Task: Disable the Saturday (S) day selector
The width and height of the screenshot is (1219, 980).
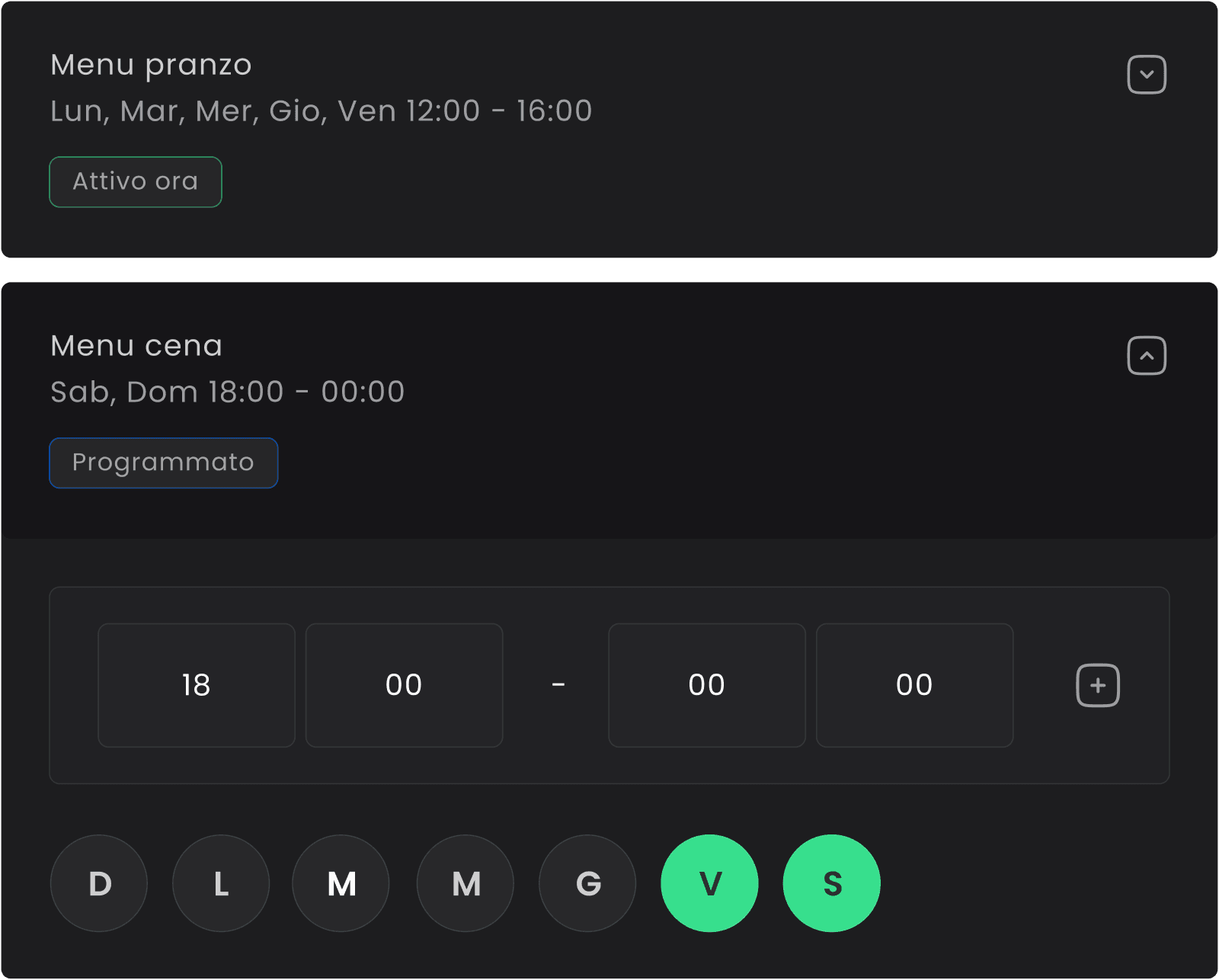Action: [830, 882]
